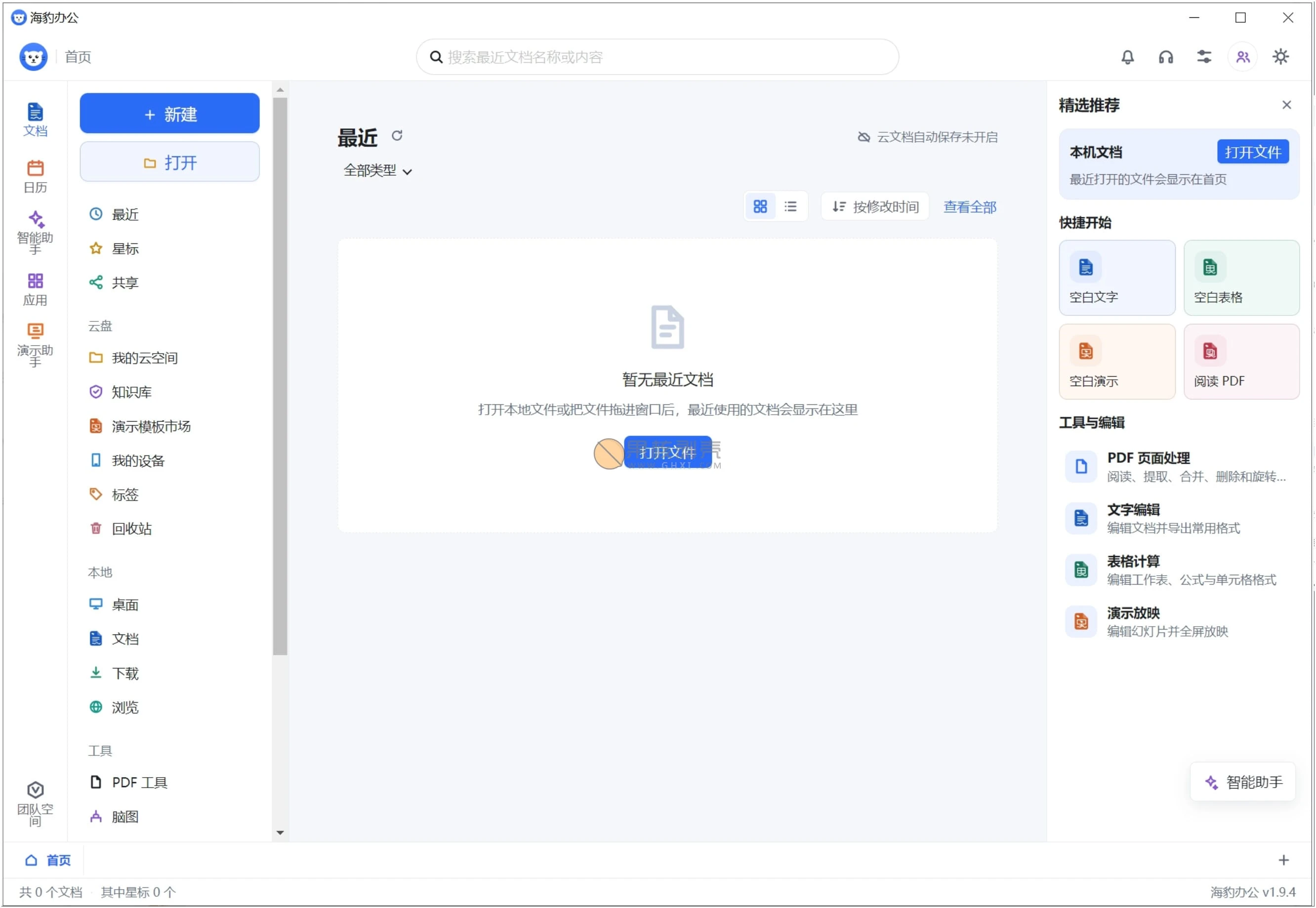Click the user account avatar icon
The image size is (1316, 908).
point(1242,57)
